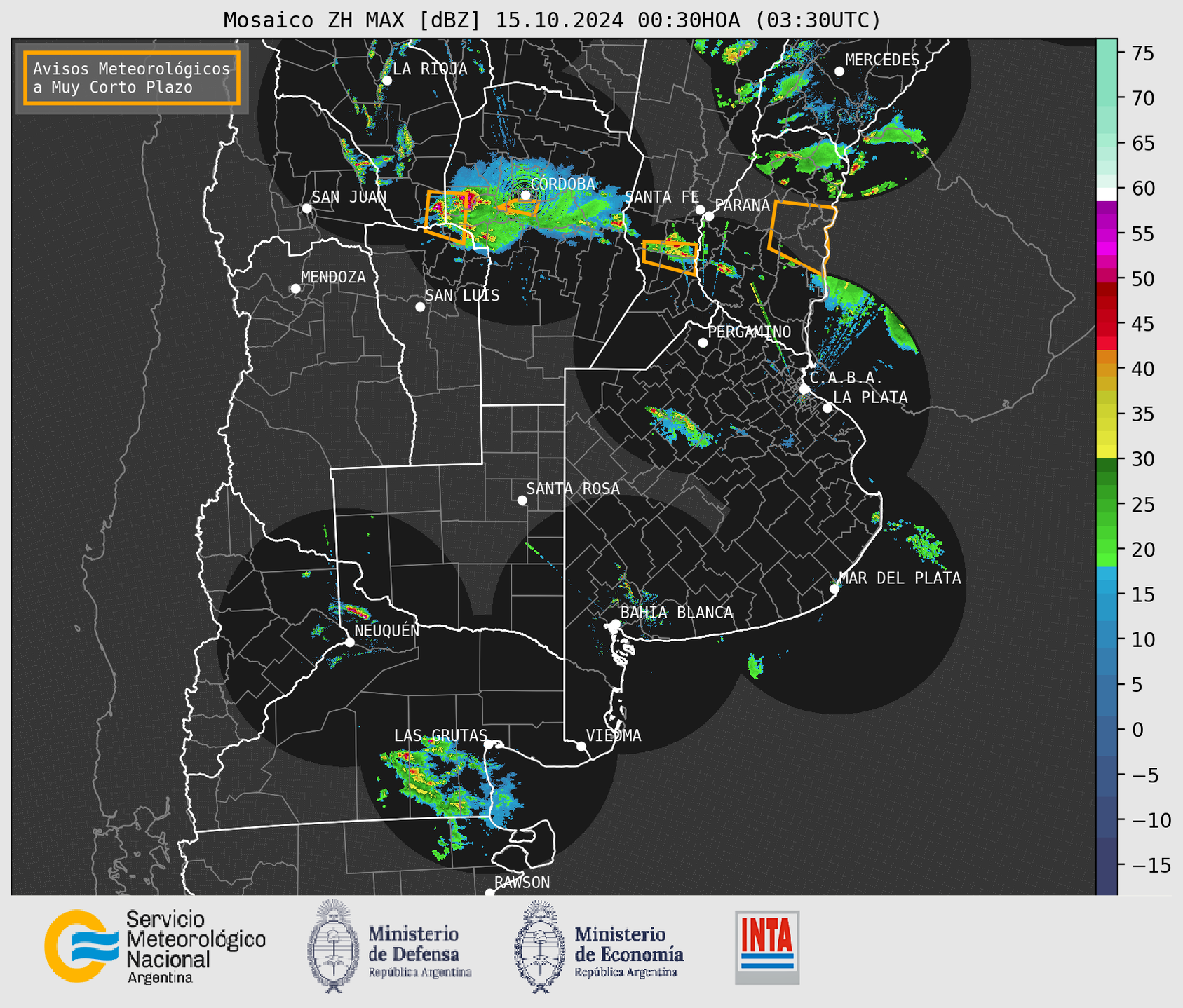Screen dimensions: 1183x1008
Task: Click the 25 dBZ green color band
Action: 1107,505
